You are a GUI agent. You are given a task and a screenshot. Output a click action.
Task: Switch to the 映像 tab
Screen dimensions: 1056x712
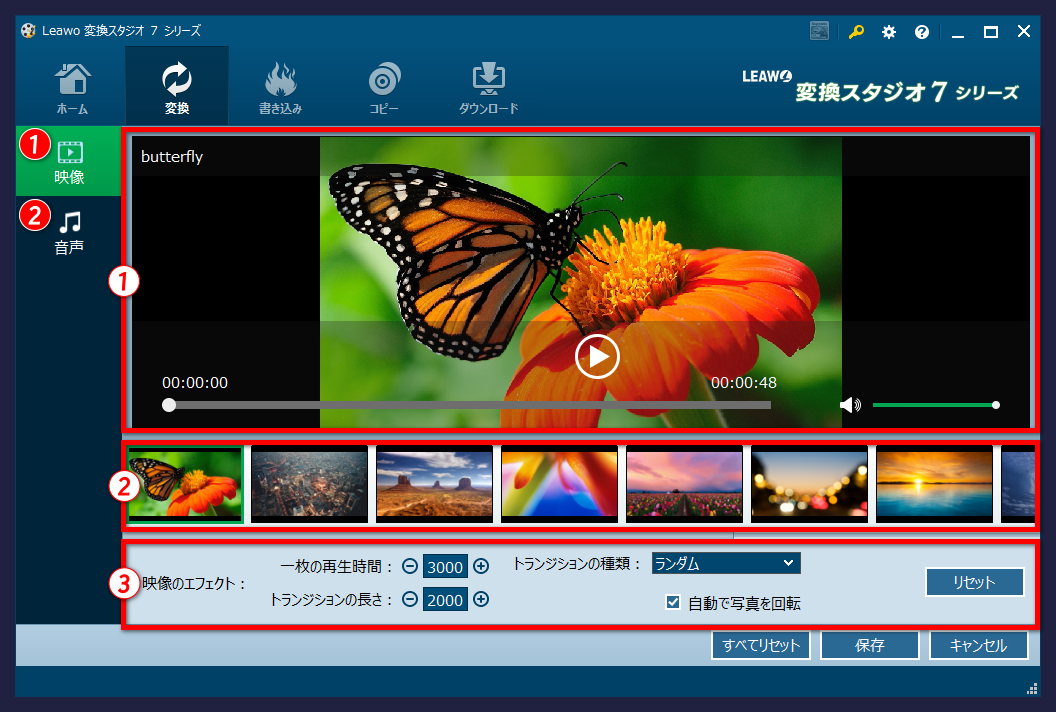point(69,162)
